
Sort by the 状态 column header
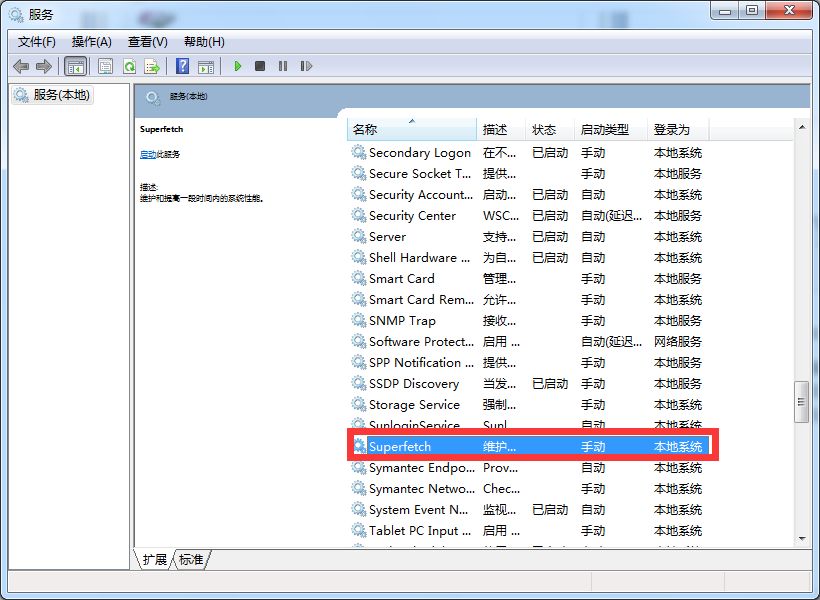tap(550, 129)
